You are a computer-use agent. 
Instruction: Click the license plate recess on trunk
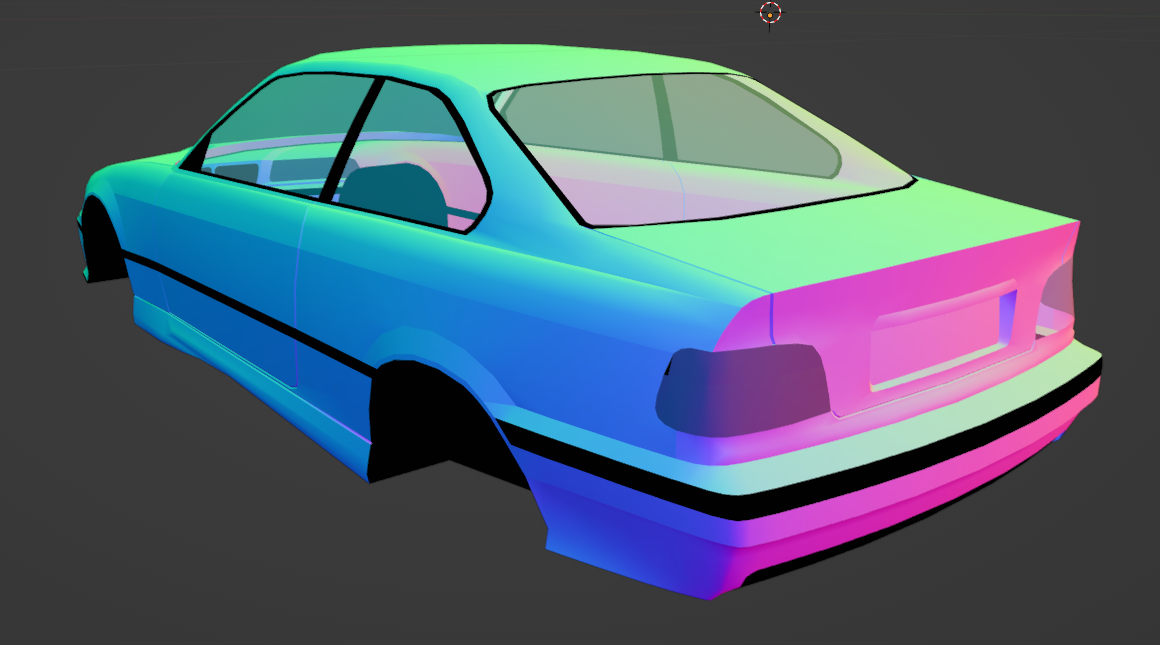pos(945,335)
